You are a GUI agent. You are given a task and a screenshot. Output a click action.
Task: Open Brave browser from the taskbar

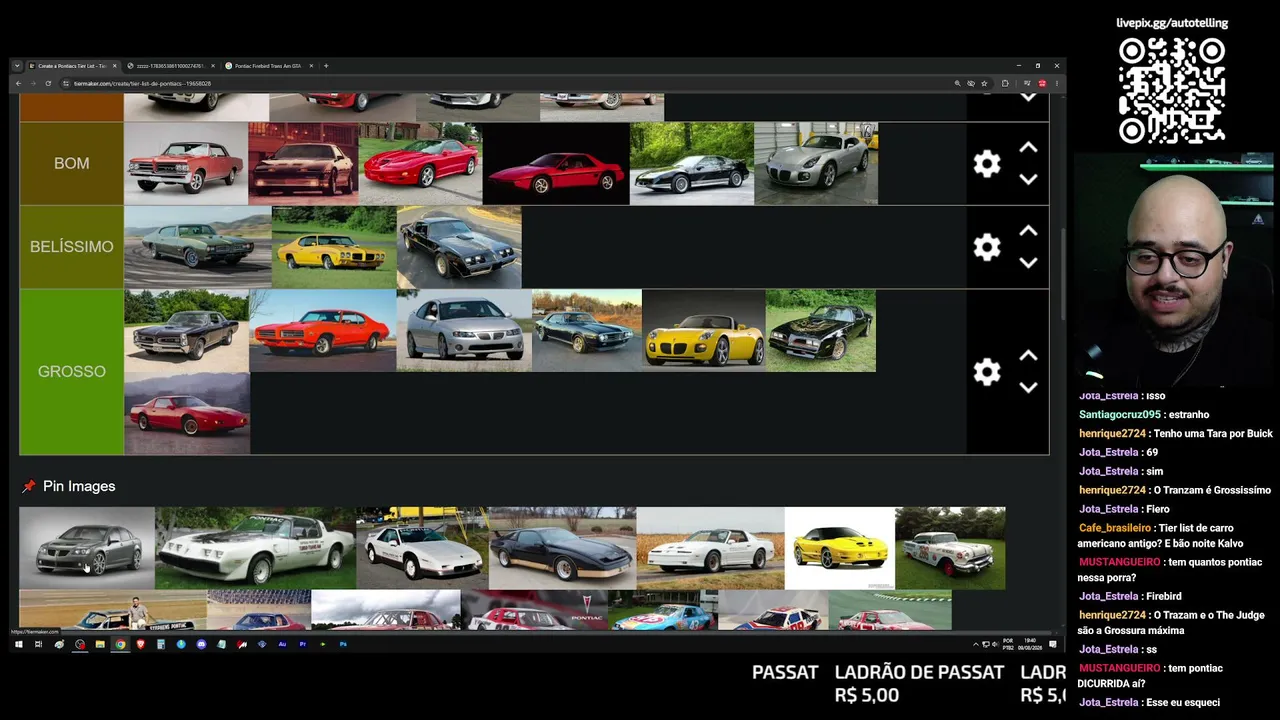pos(140,644)
